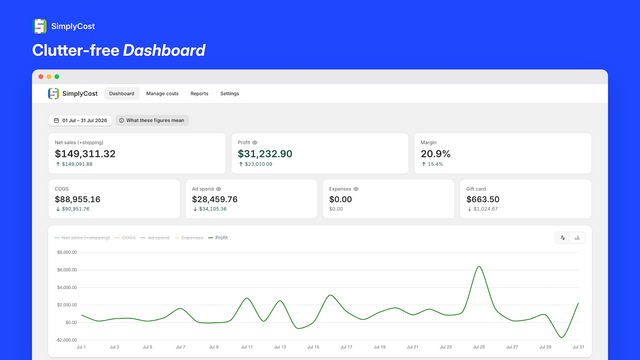This screenshot has width=640, height=360.
Task: Click the info icon beside What these figures mean
Action: click(121, 120)
